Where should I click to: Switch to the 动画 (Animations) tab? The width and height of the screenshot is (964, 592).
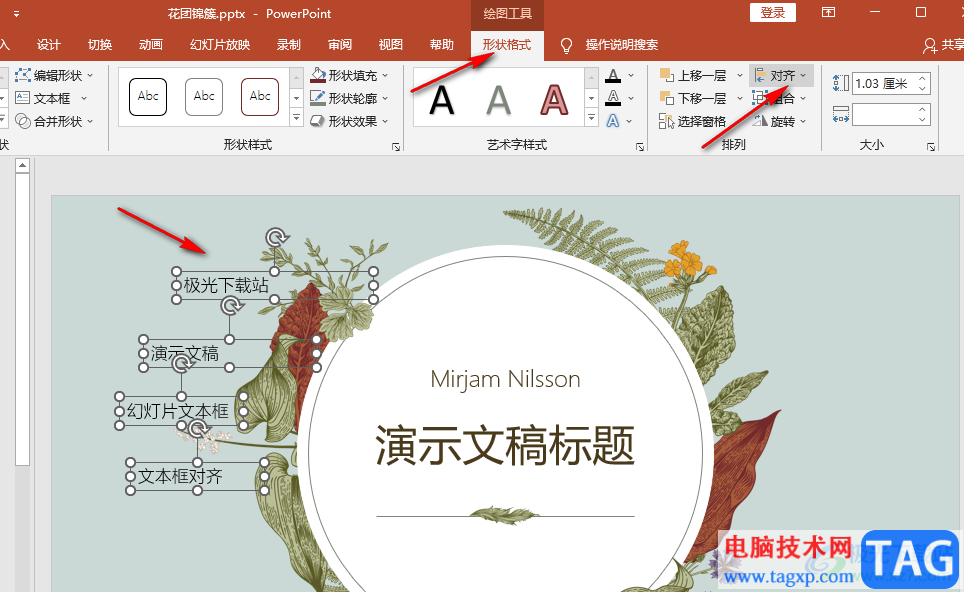(151, 44)
